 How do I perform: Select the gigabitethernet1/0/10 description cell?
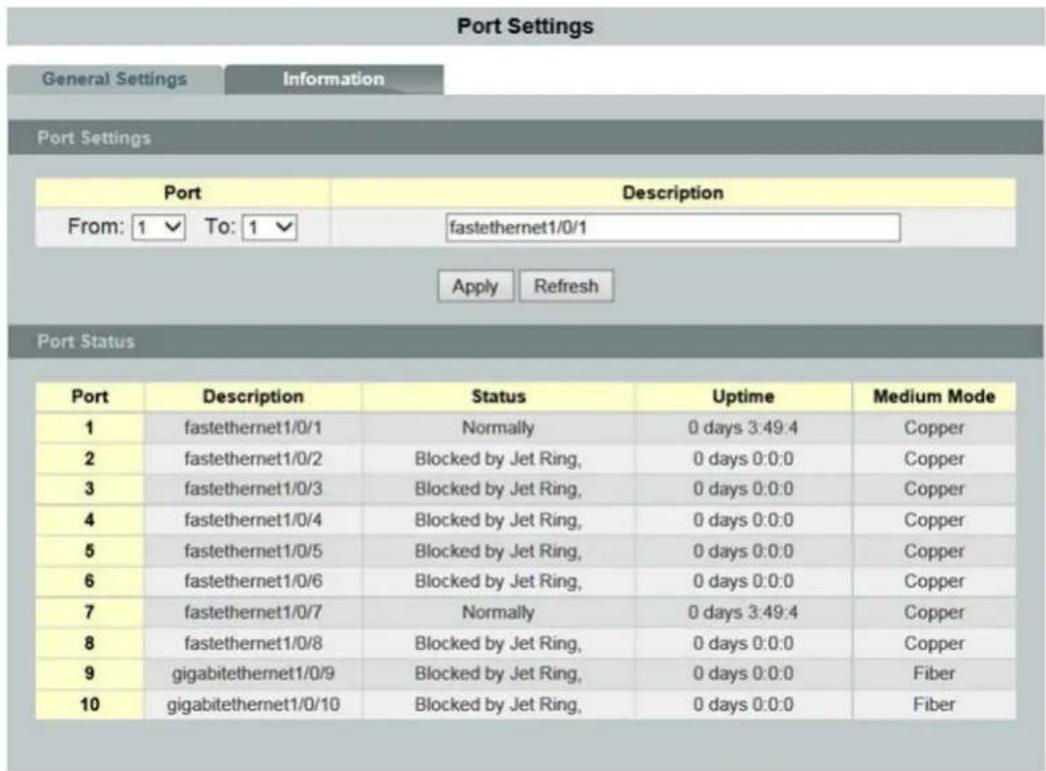click(x=253, y=704)
